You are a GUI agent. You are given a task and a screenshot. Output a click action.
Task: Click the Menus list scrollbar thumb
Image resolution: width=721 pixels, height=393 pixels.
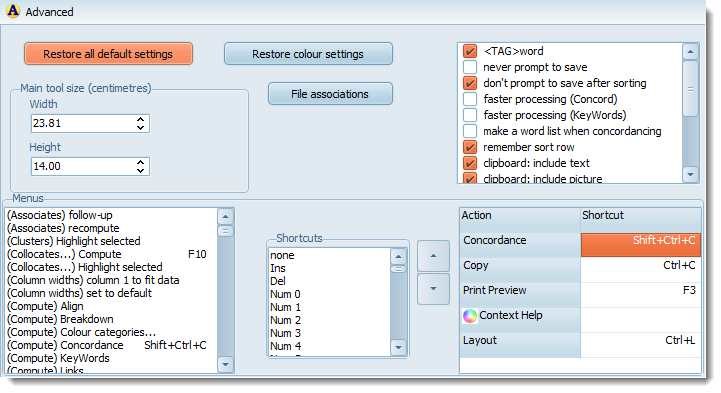click(225, 231)
